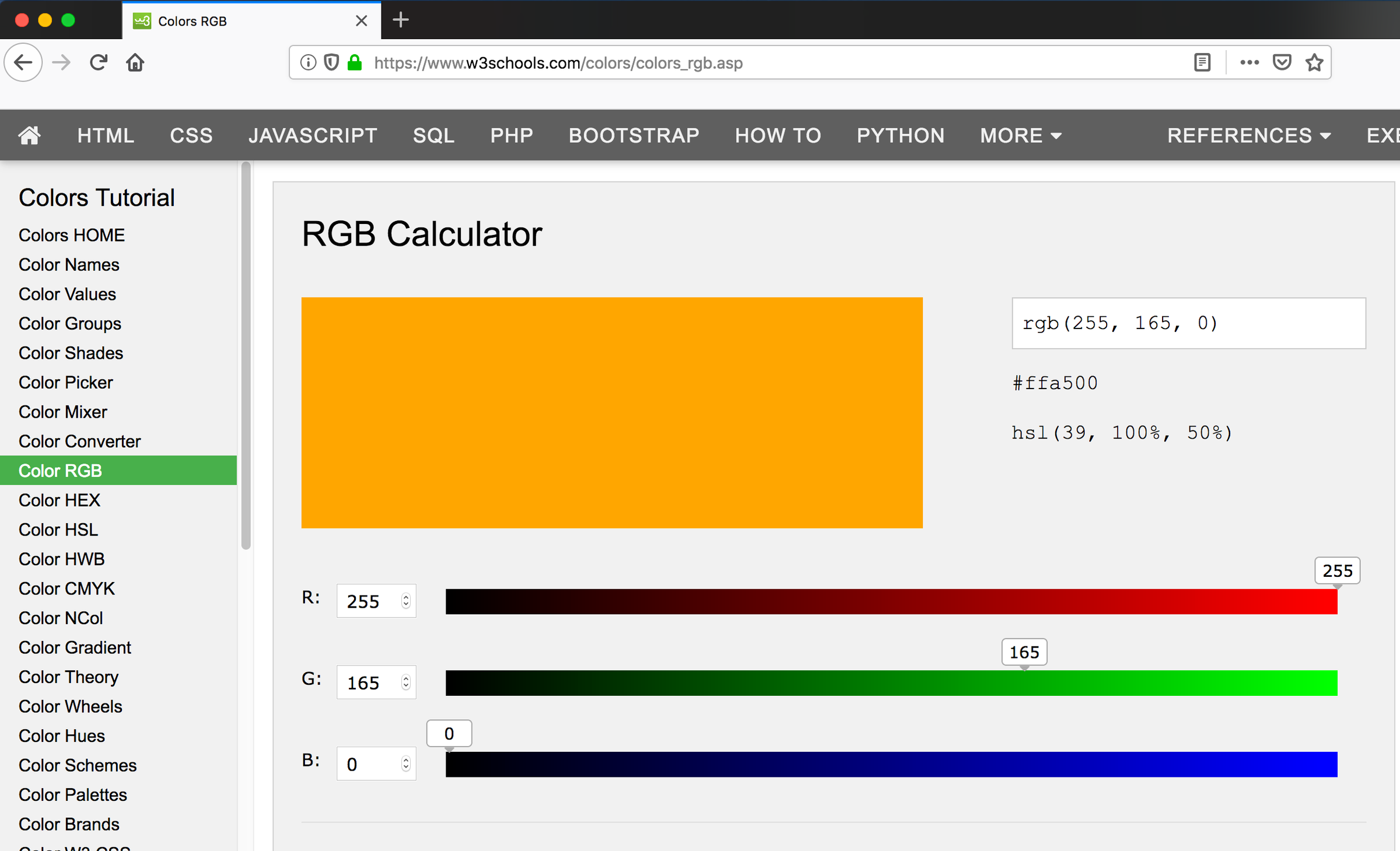Open tracking protection shield icon
The image size is (1400, 851).
[x=331, y=62]
